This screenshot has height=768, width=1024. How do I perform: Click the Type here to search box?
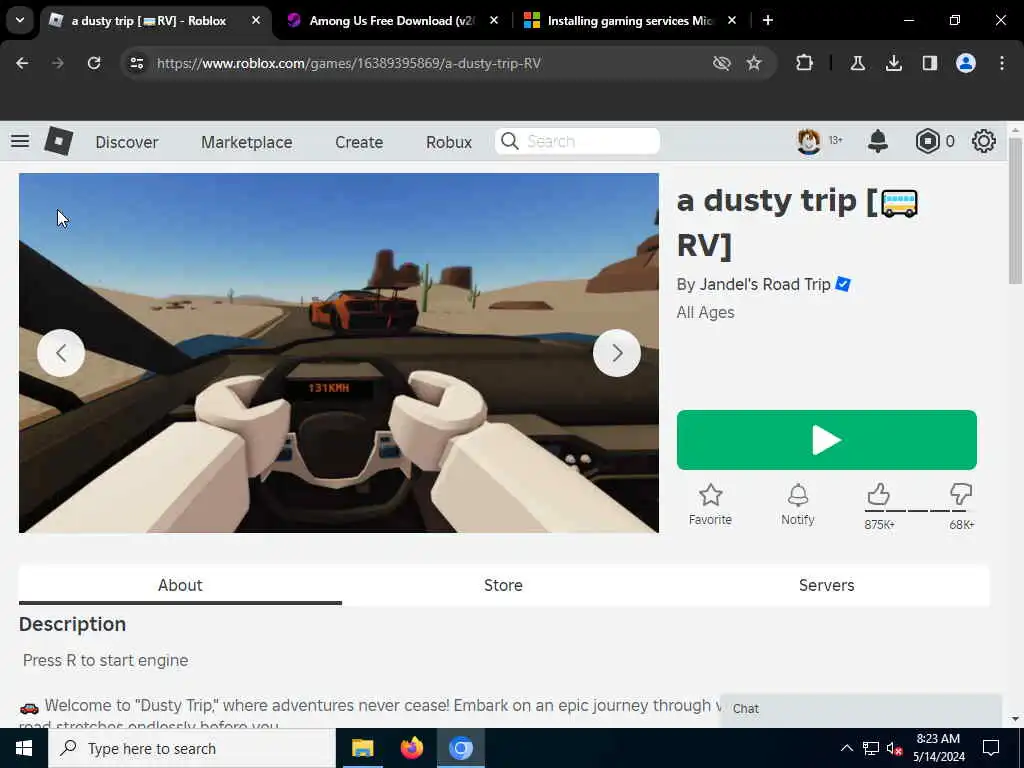(x=191, y=748)
